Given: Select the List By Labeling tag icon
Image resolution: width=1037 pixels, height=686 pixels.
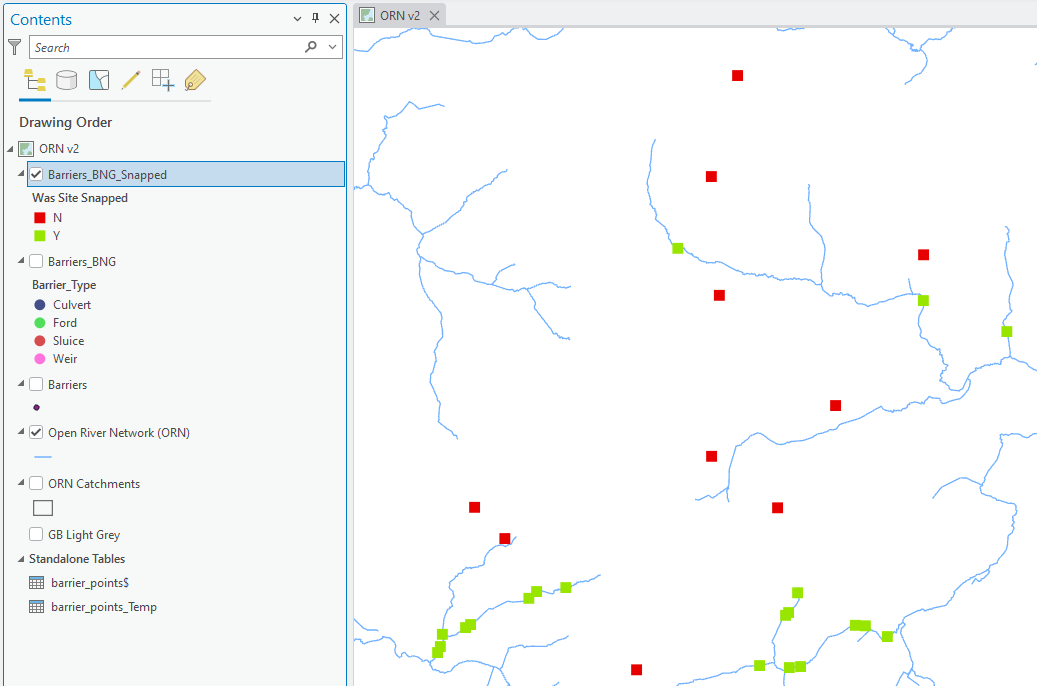Looking at the screenshot, I should 195,81.
